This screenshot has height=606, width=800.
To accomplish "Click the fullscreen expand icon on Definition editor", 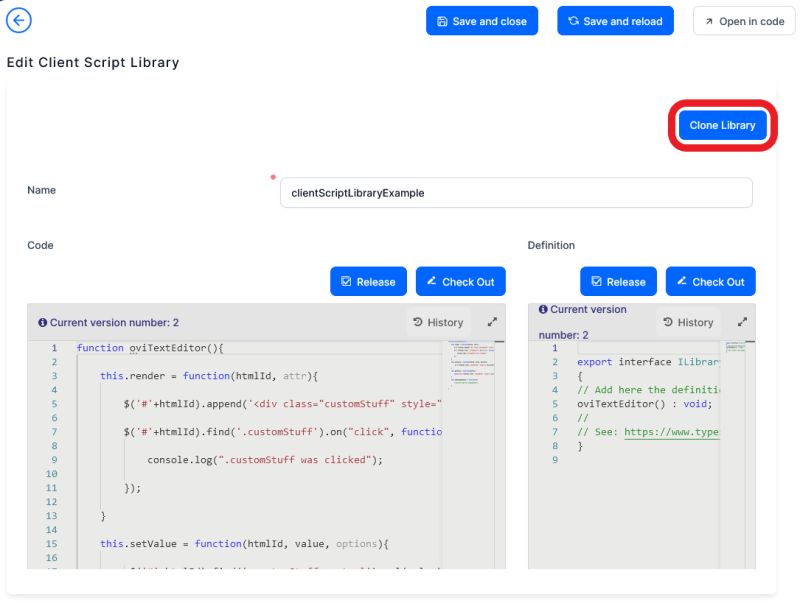I will (x=740, y=322).
